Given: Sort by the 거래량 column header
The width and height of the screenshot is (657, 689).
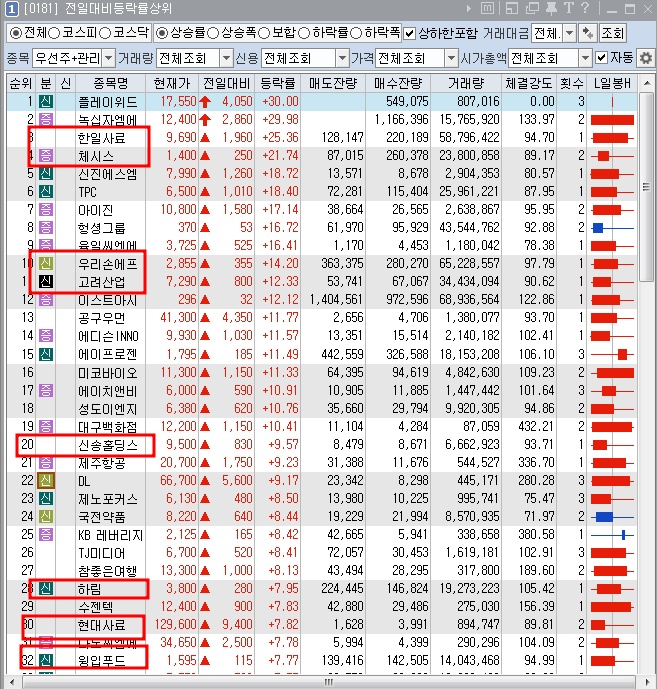Looking at the screenshot, I should pos(466,83).
